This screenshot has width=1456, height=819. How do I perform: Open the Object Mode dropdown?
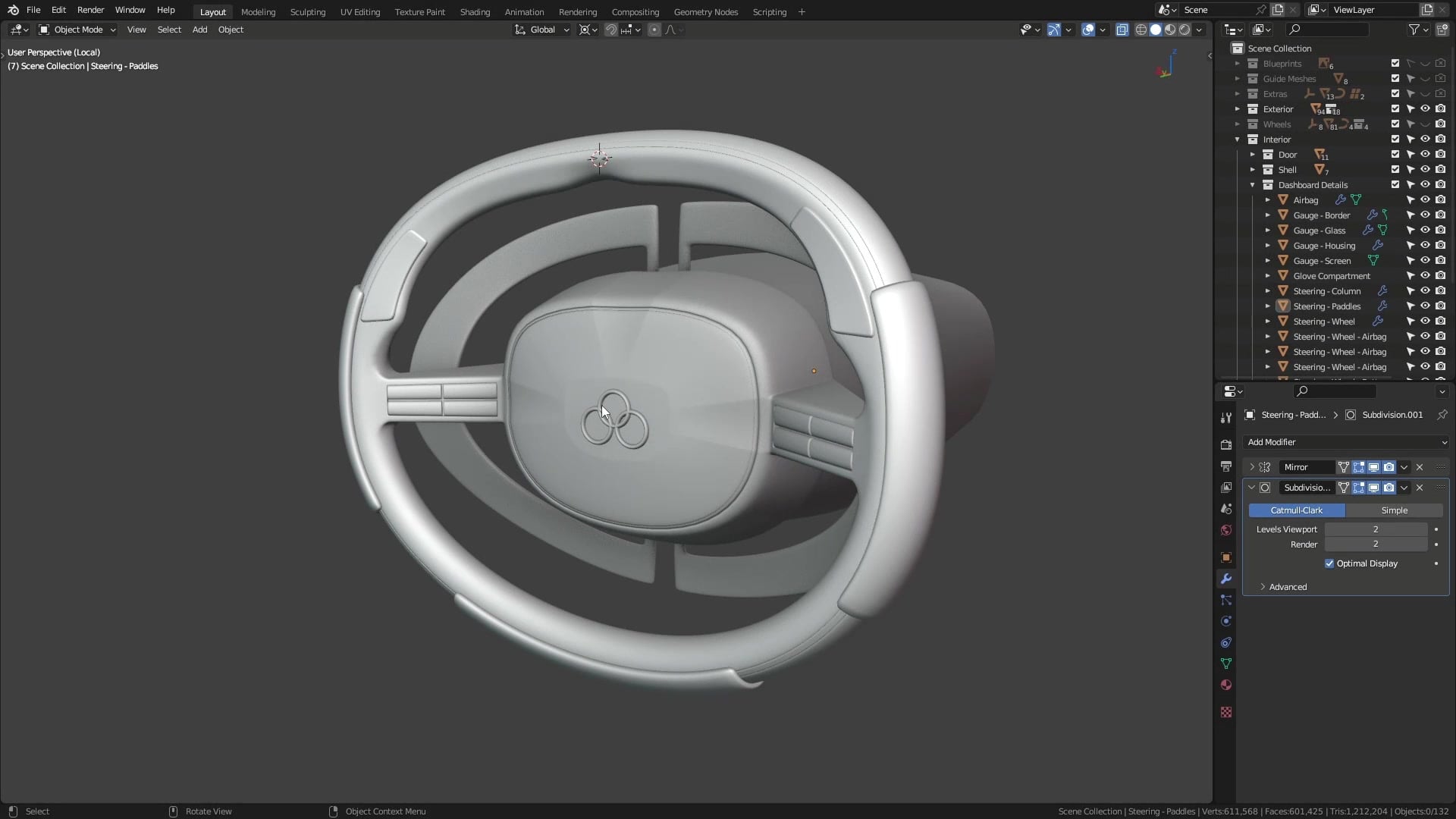77,30
